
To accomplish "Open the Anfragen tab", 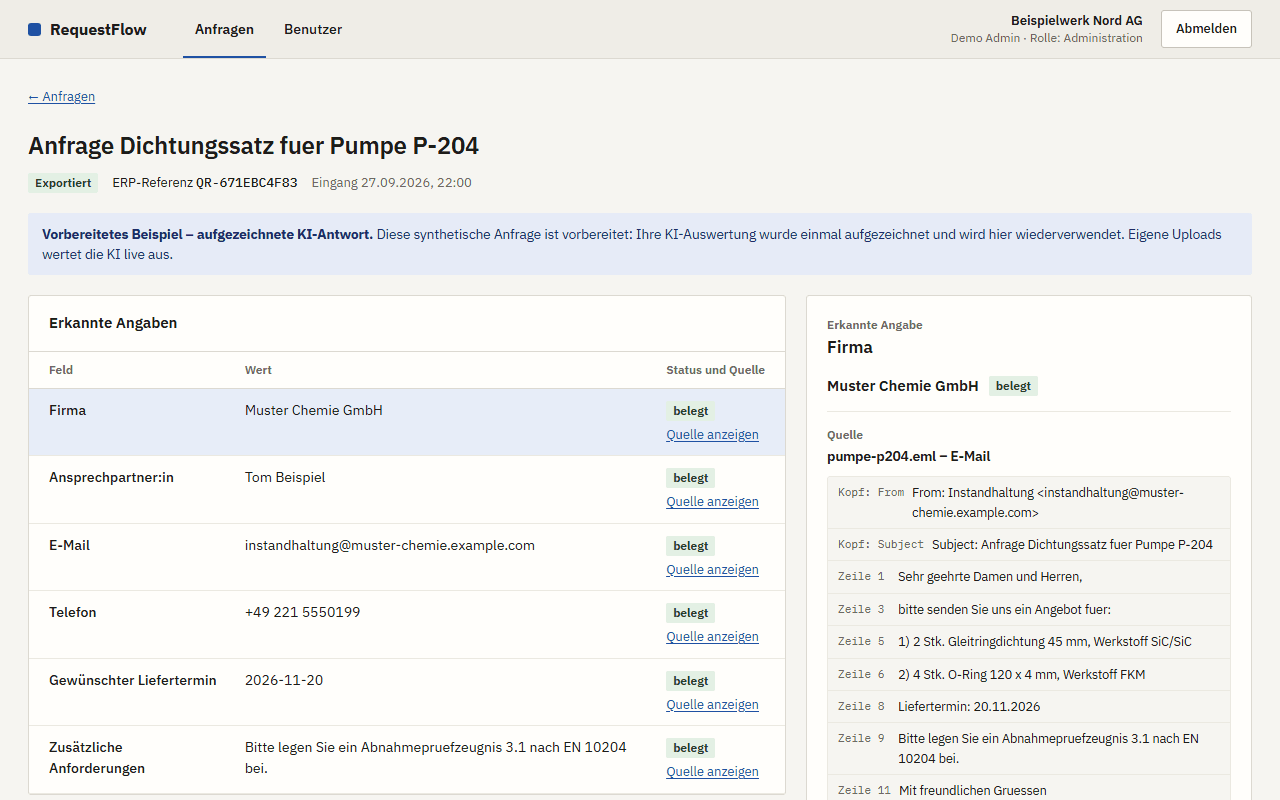I will 224,29.
